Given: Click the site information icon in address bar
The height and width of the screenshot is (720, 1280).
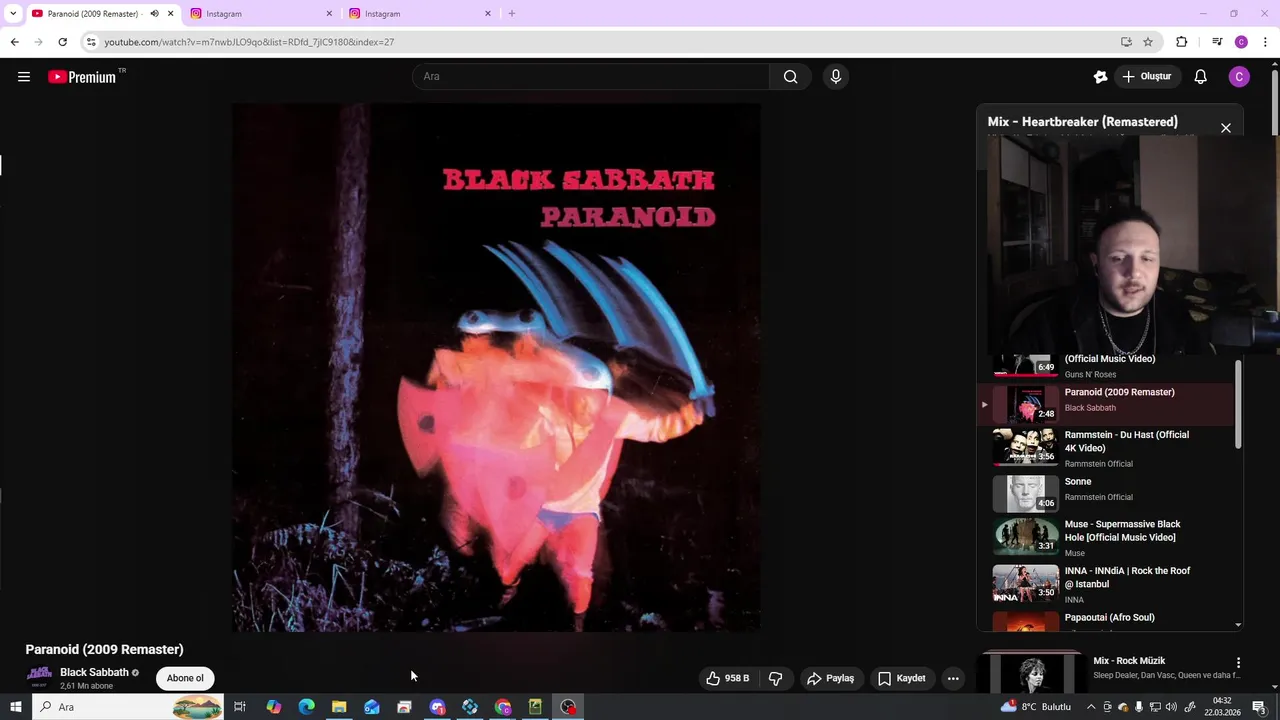Looking at the screenshot, I should pyautogui.click(x=91, y=42).
